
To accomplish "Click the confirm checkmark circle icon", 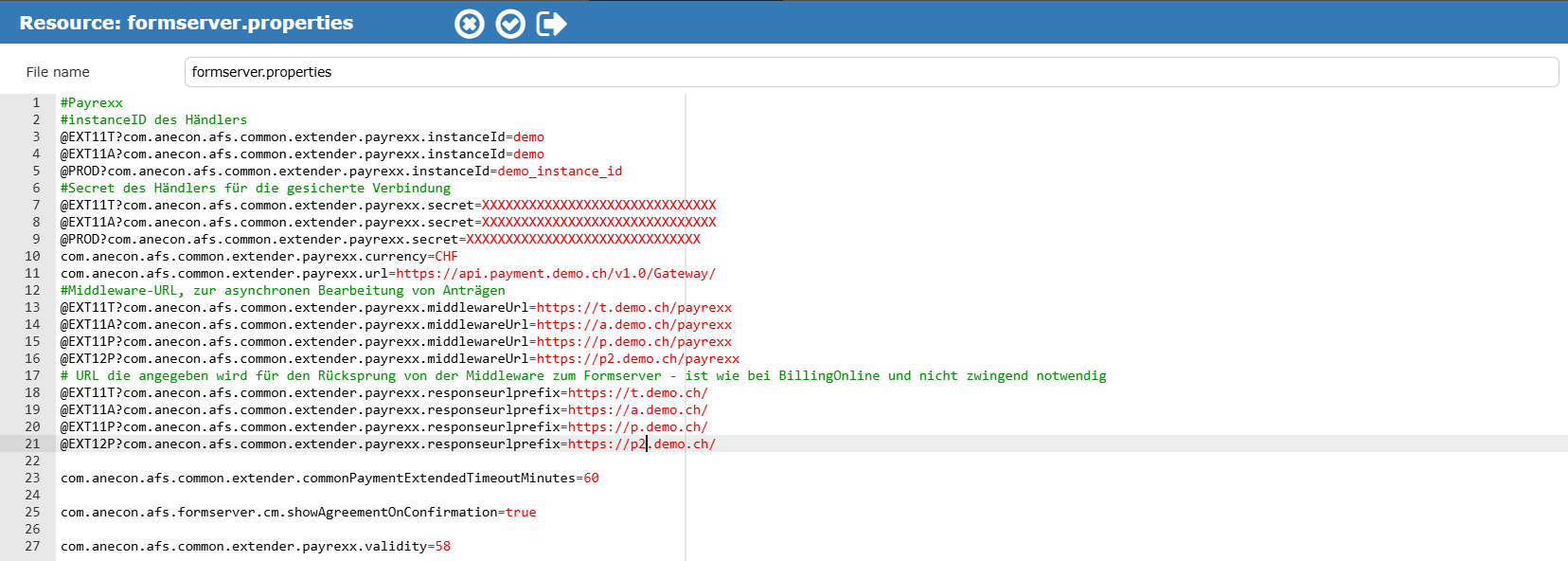I will tap(510, 24).
